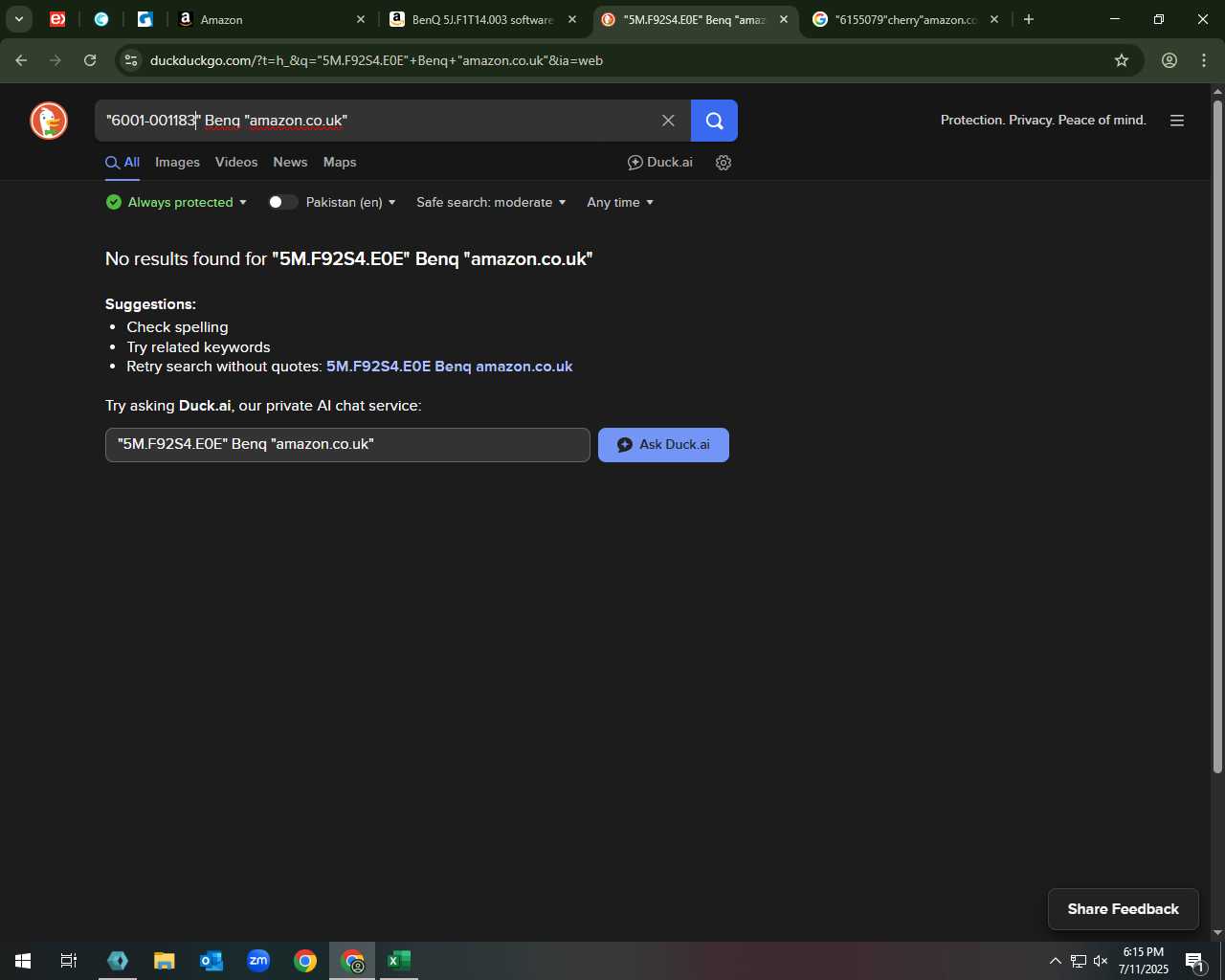
Task: Select the Videos search category
Action: point(236,163)
